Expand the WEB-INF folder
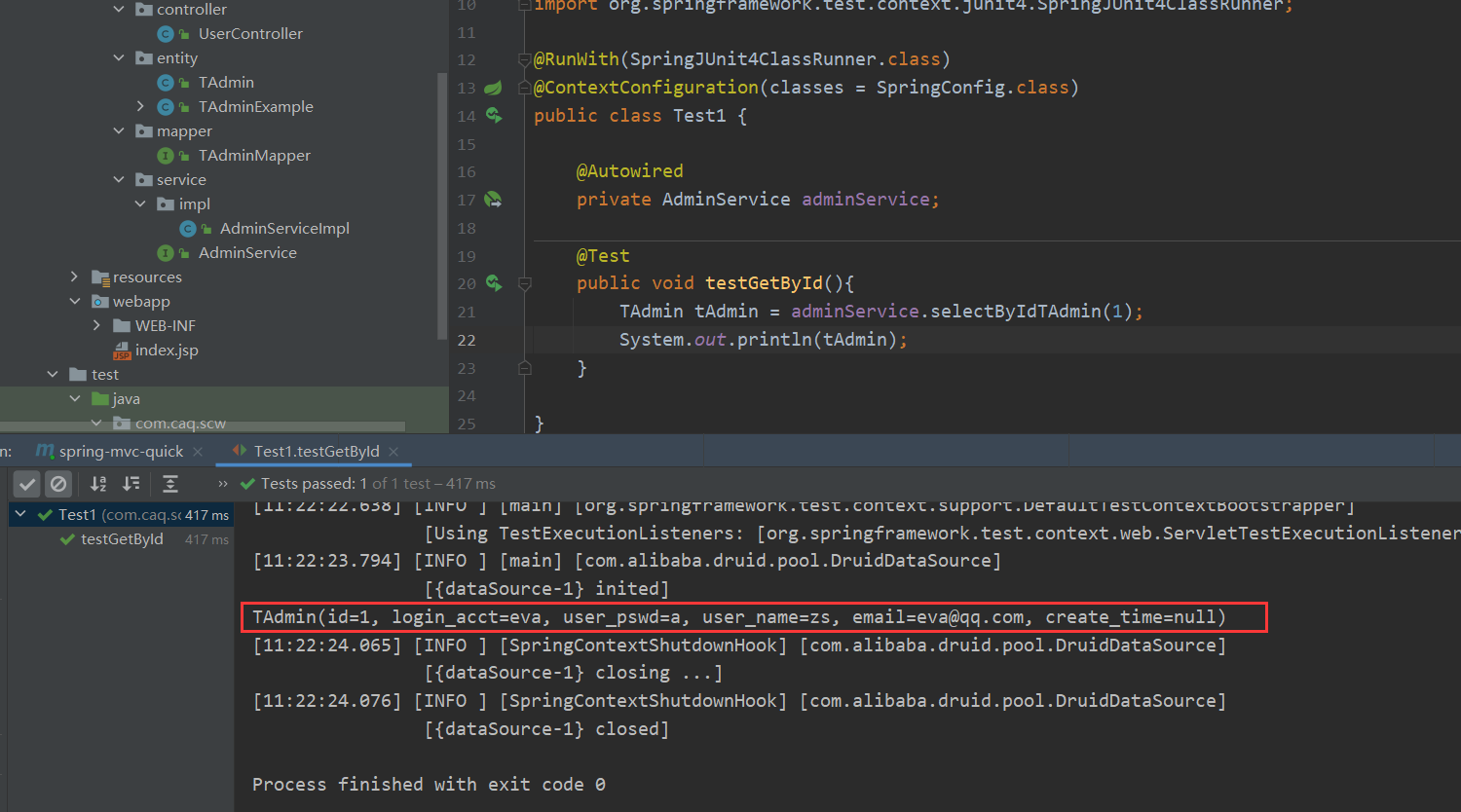1461x812 pixels. tap(96, 326)
